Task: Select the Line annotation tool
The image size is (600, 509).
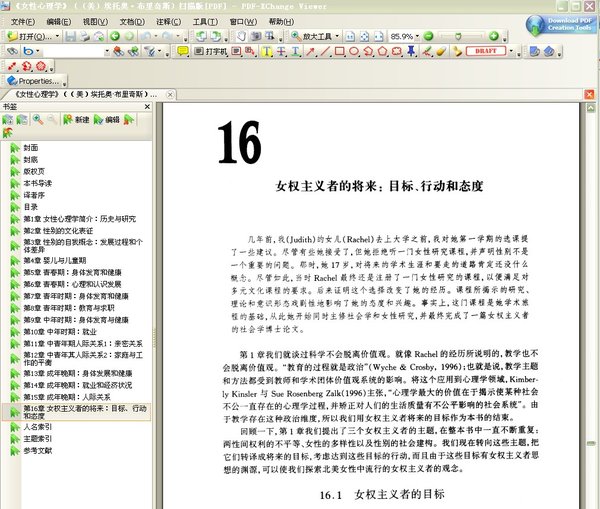Action: click(324, 51)
